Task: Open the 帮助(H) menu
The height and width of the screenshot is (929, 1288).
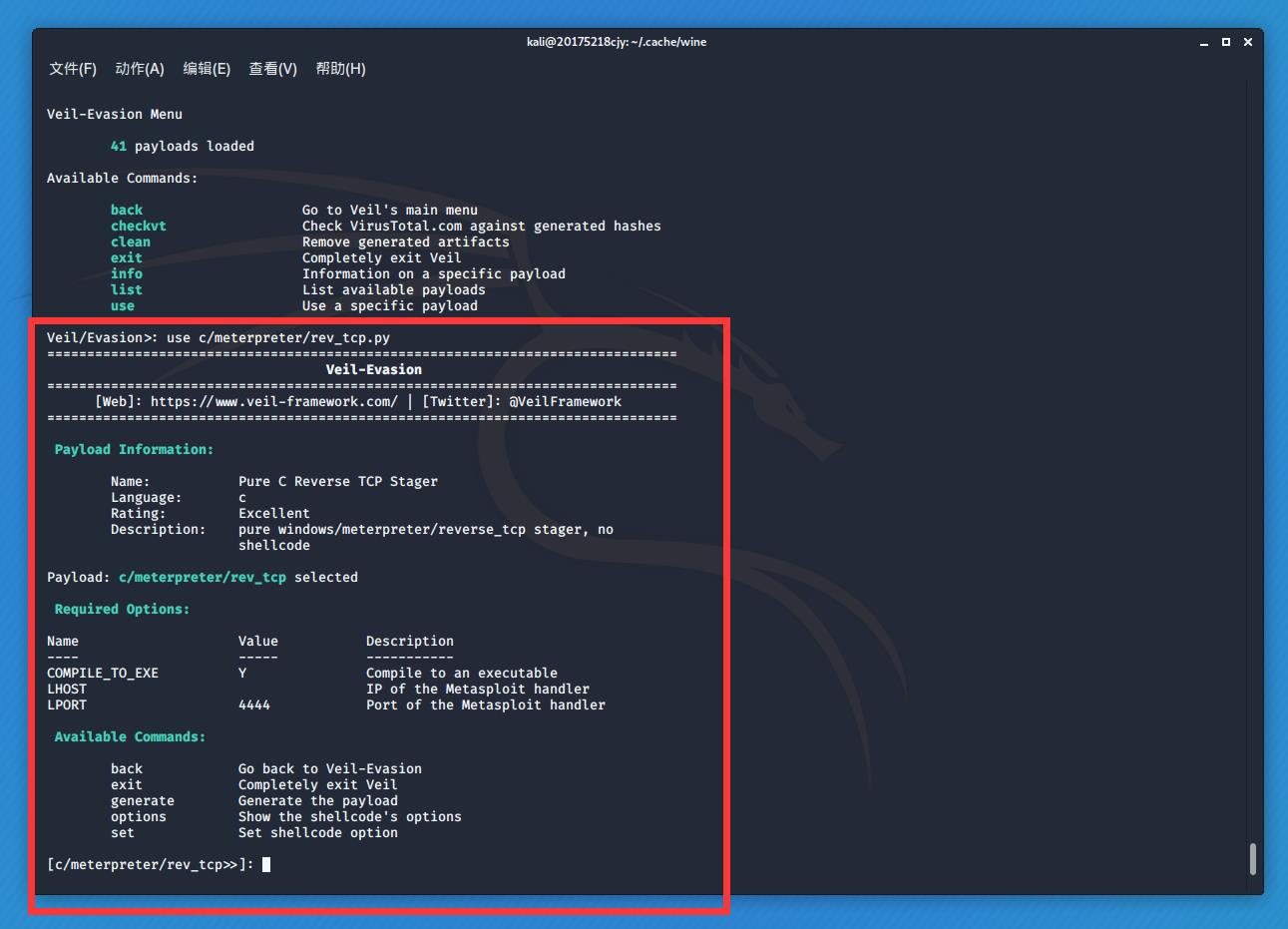Action: [x=341, y=69]
